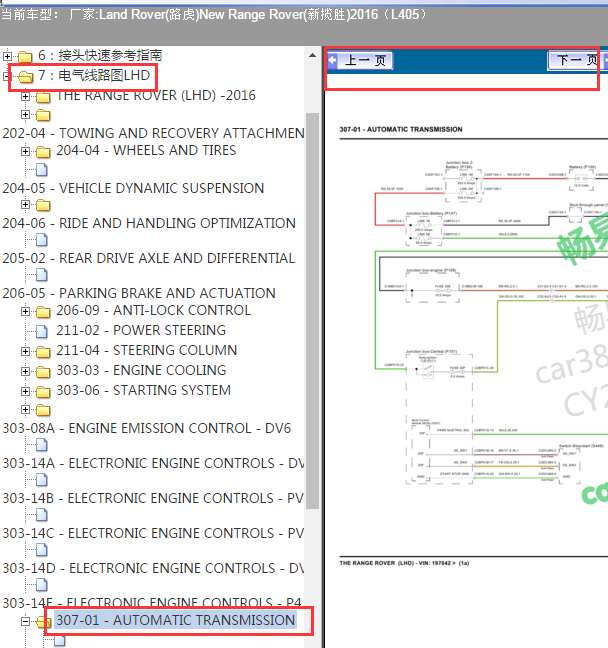Select highlighted 307-01 - AUTOMATIC TRANSMISSION label
The image size is (608, 648).
click(x=176, y=620)
